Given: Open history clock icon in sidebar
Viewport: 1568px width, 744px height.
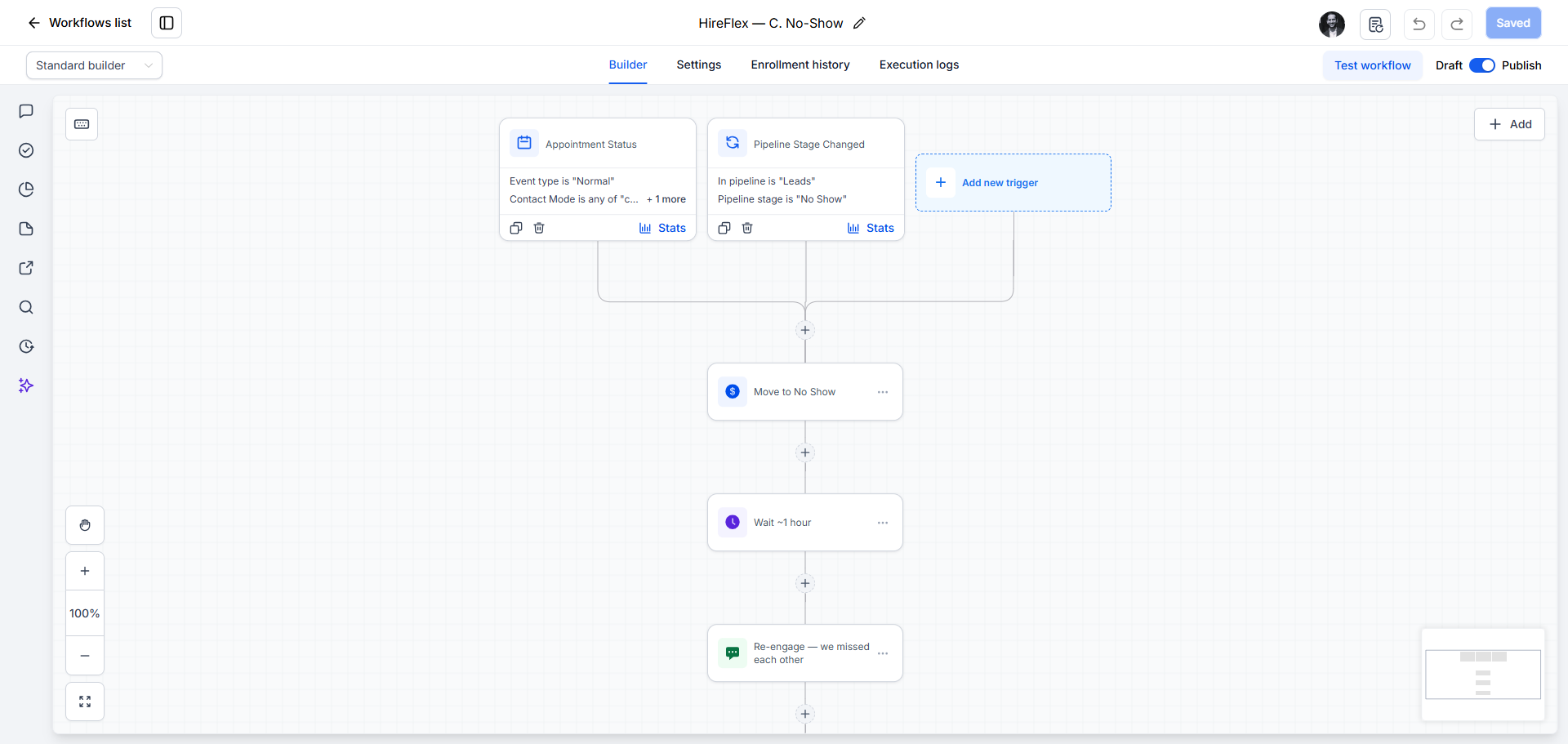Looking at the screenshot, I should tap(26, 346).
